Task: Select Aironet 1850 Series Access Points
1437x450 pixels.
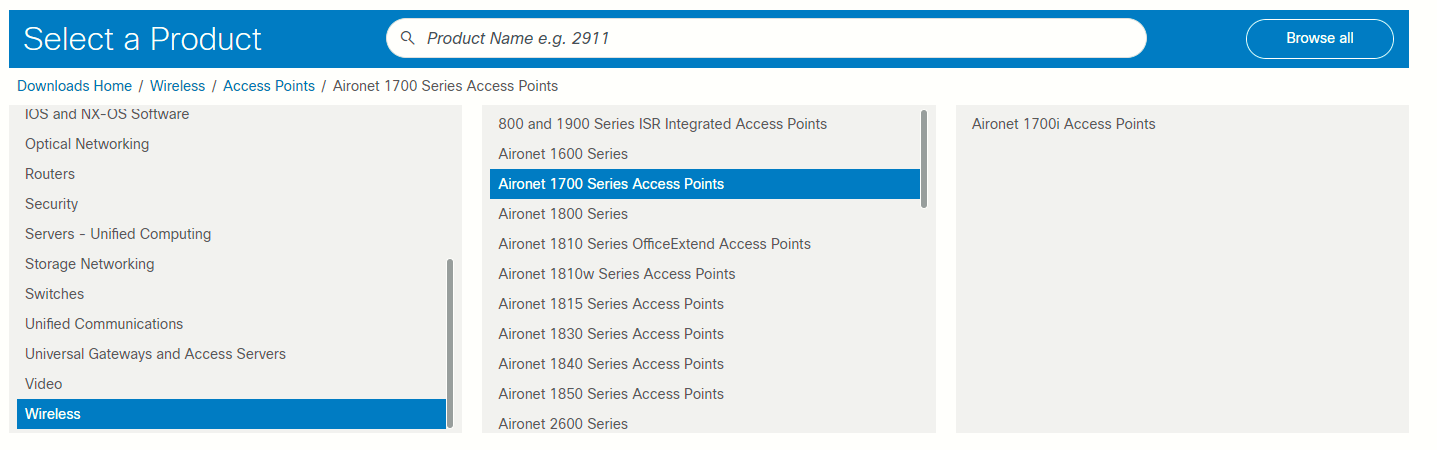Action: [611, 394]
